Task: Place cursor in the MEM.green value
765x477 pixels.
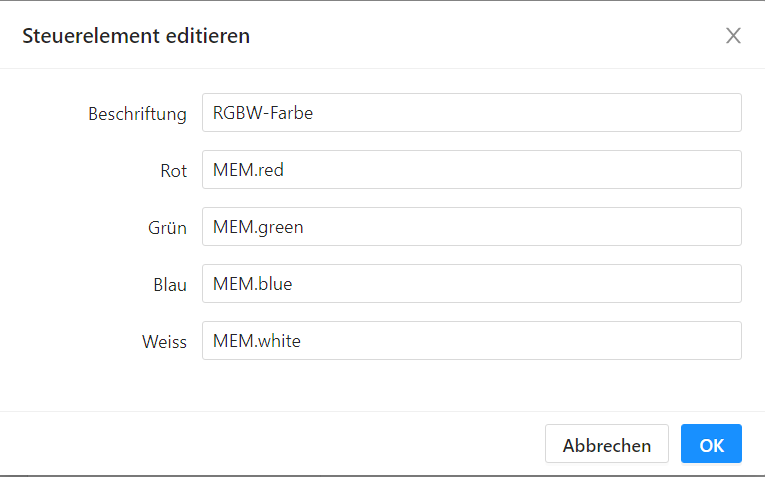Action: coord(258,227)
